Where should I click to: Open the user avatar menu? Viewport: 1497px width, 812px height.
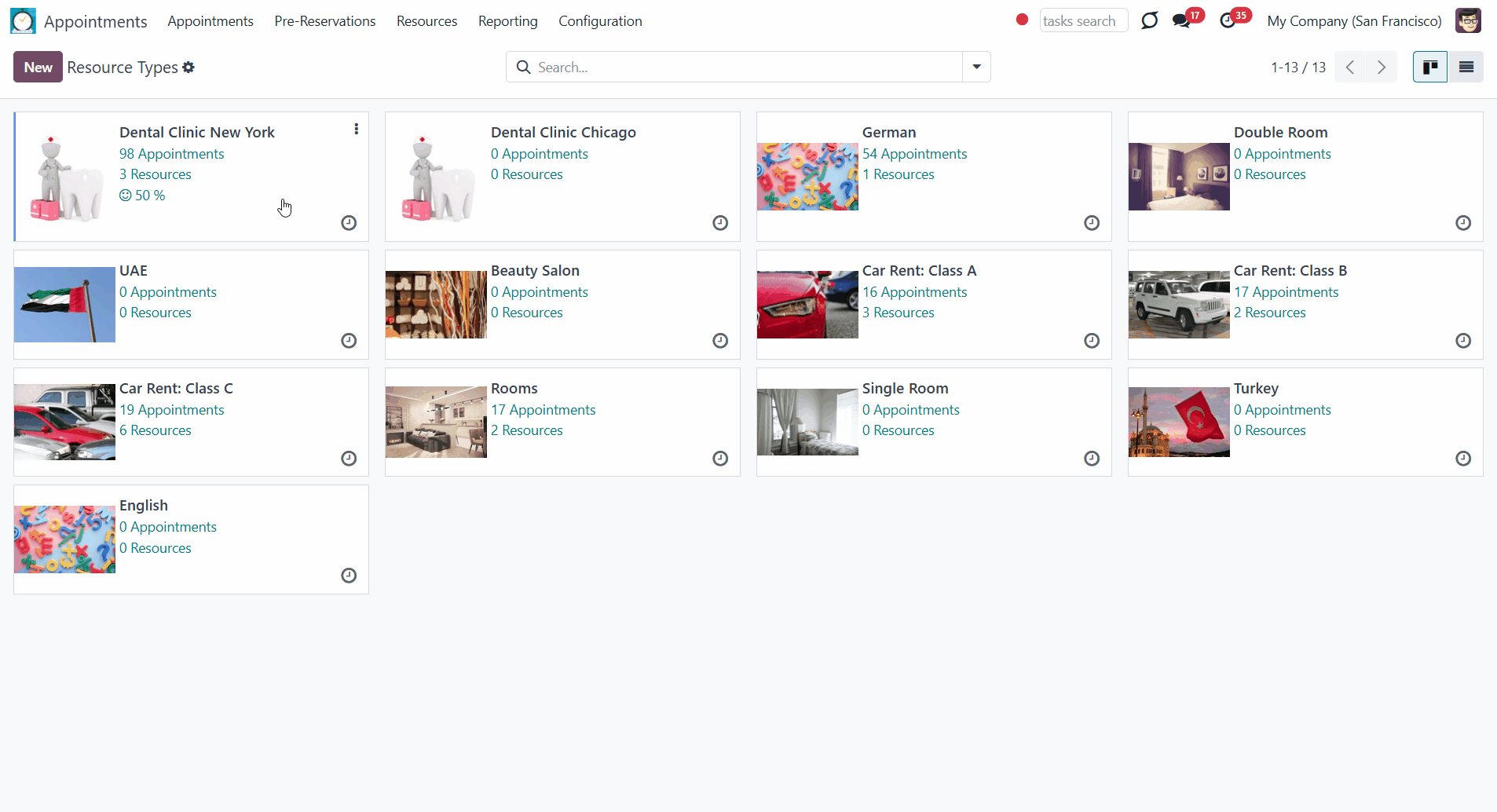click(1468, 20)
